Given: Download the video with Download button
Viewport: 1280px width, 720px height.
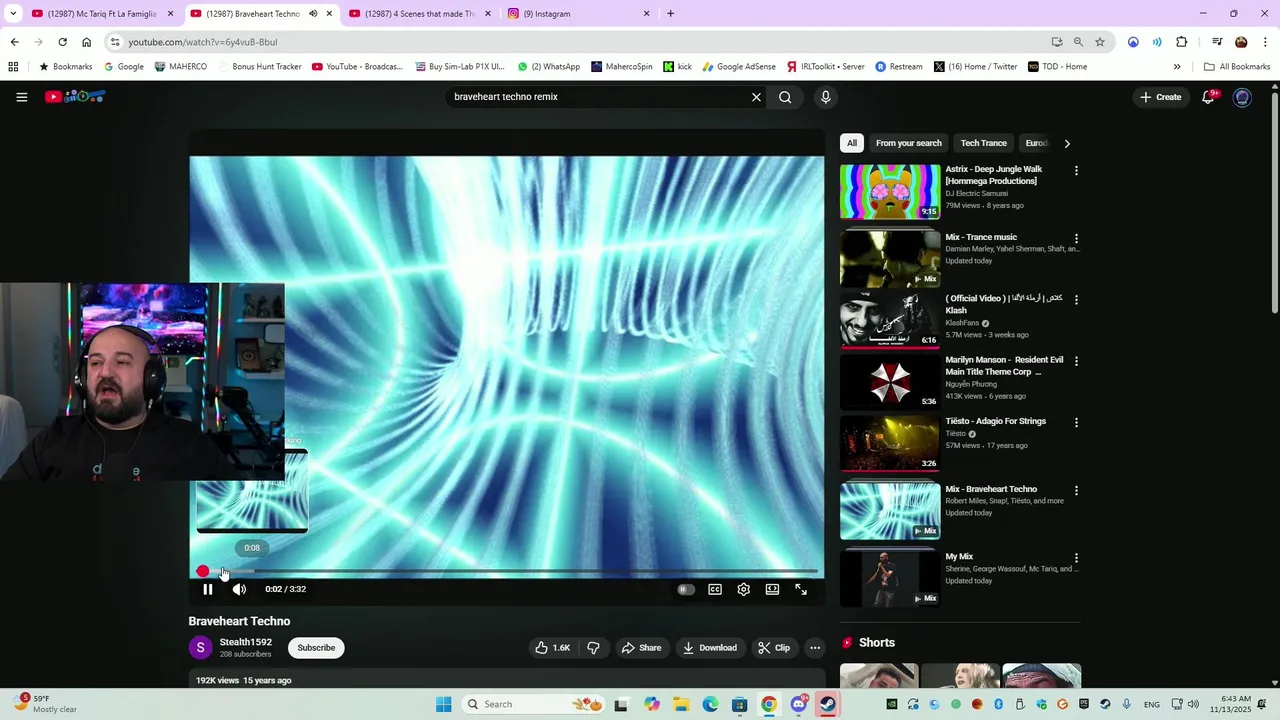Looking at the screenshot, I should [710, 648].
